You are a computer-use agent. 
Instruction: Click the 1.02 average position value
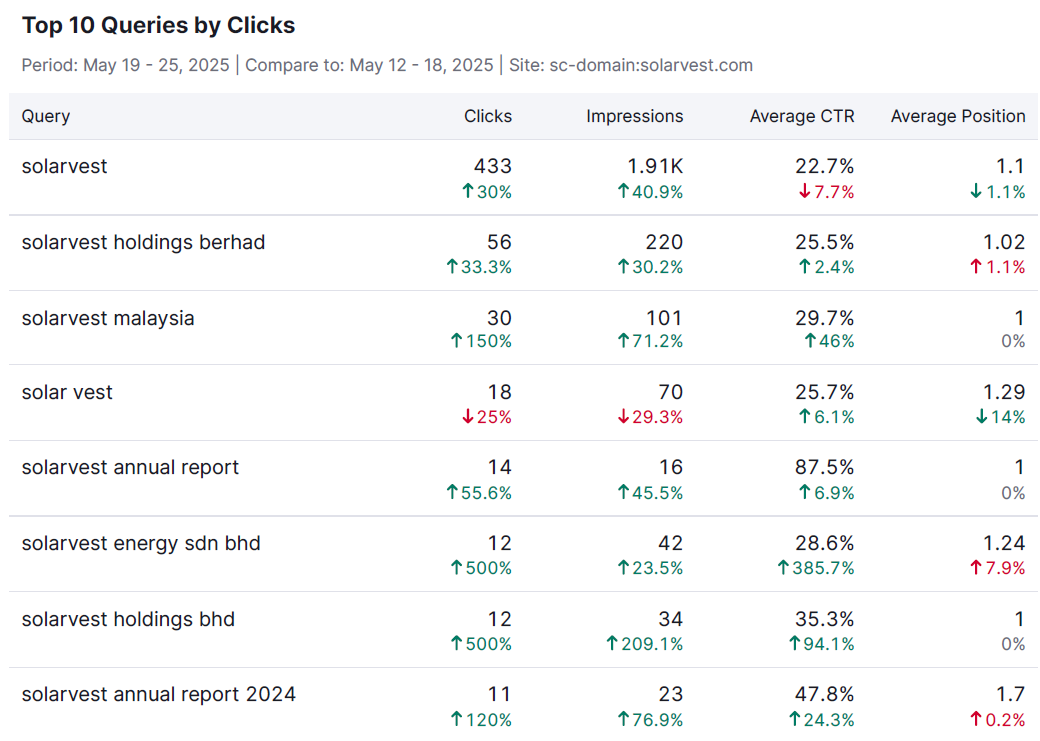click(x=1004, y=242)
